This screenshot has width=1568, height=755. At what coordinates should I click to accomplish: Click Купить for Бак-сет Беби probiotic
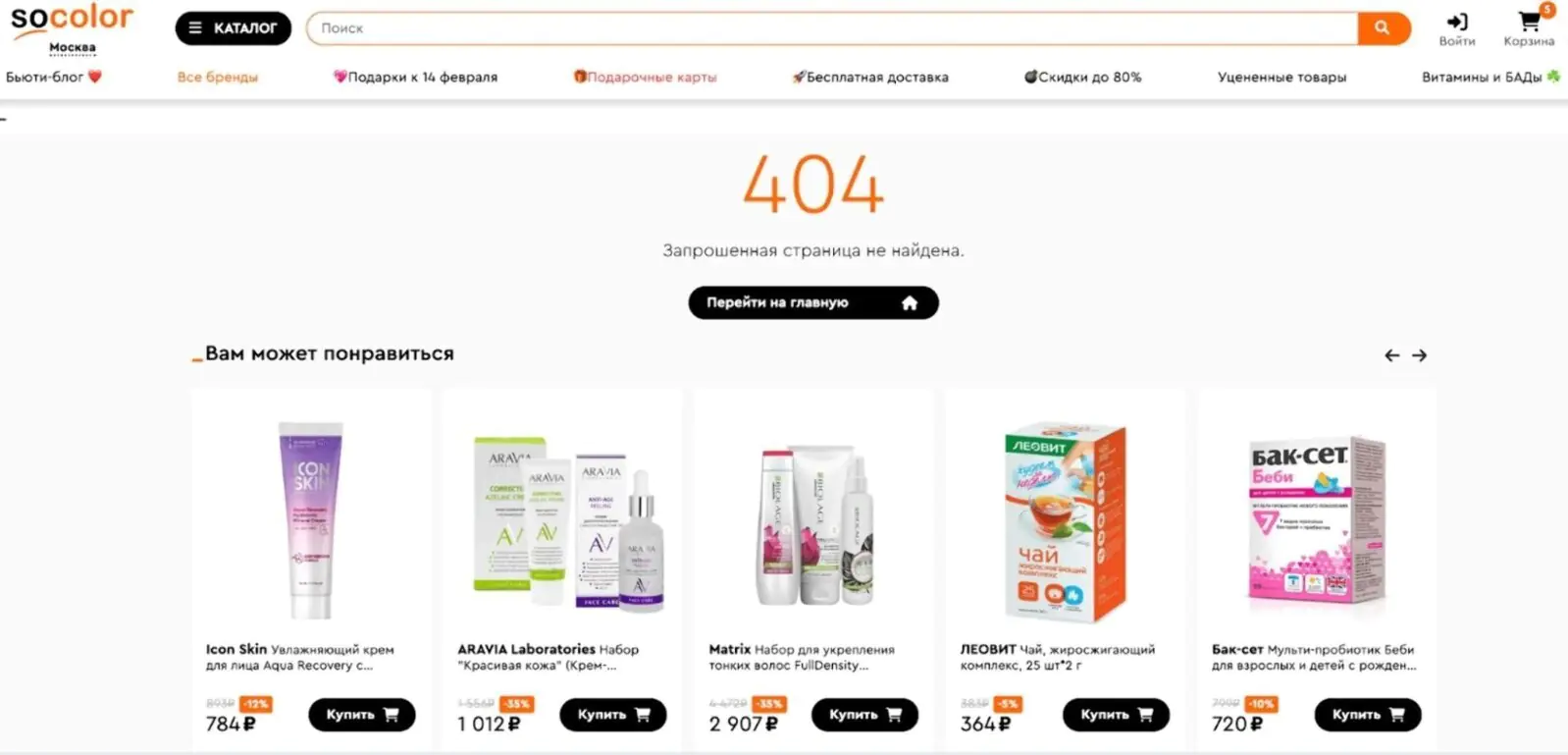point(1368,715)
